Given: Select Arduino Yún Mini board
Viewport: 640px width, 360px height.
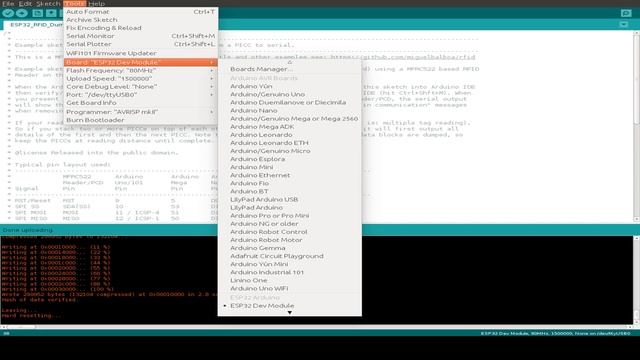Looking at the screenshot, I should (289, 264).
